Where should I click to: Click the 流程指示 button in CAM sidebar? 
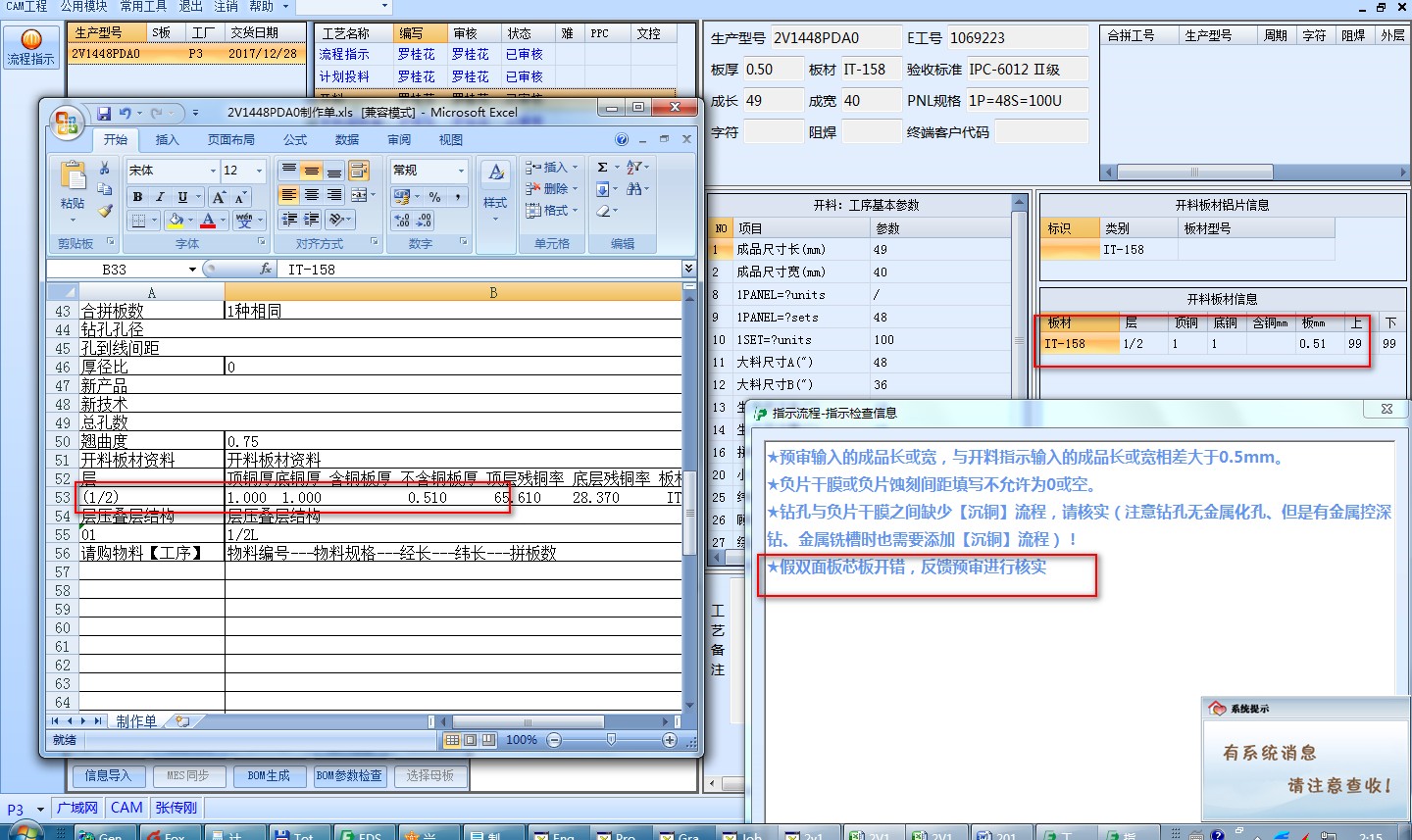(30, 47)
